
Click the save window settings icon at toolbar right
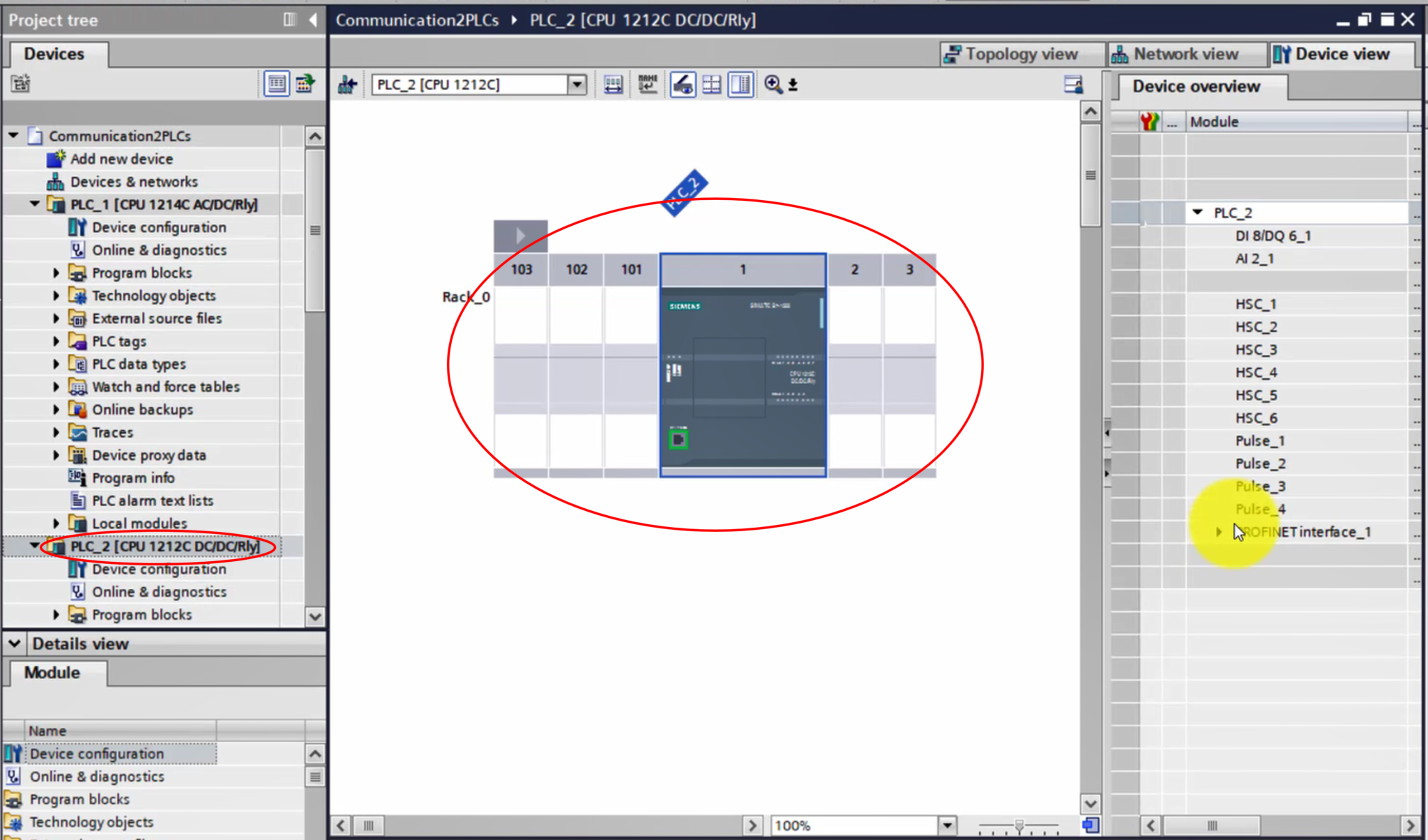[x=1073, y=85]
